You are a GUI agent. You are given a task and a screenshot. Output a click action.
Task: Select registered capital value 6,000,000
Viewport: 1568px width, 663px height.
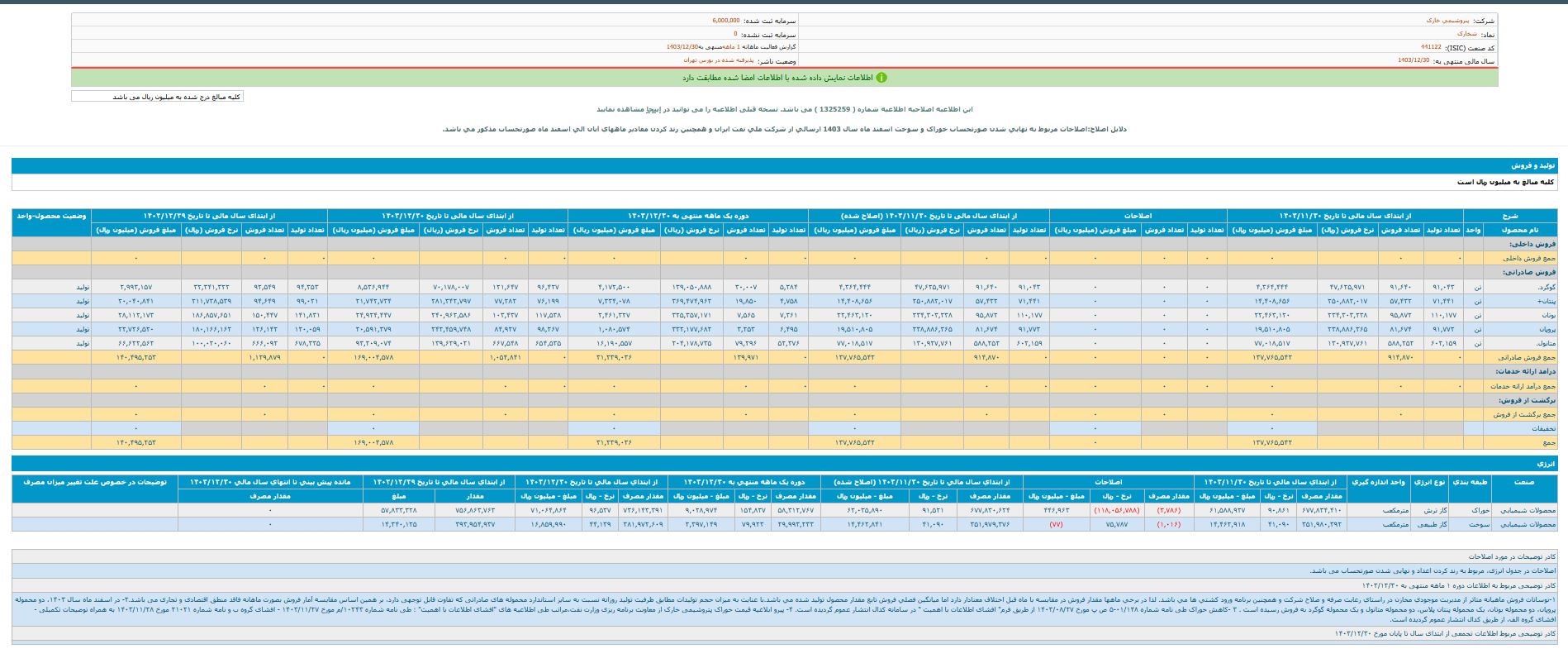pos(726,20)
